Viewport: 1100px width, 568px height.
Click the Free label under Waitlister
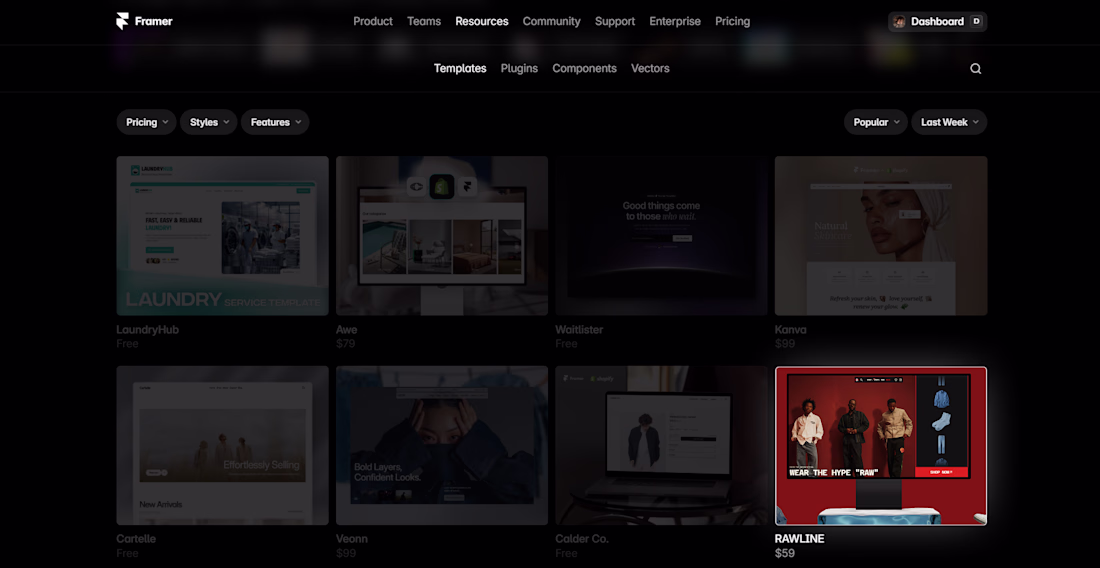click(566, 344)
